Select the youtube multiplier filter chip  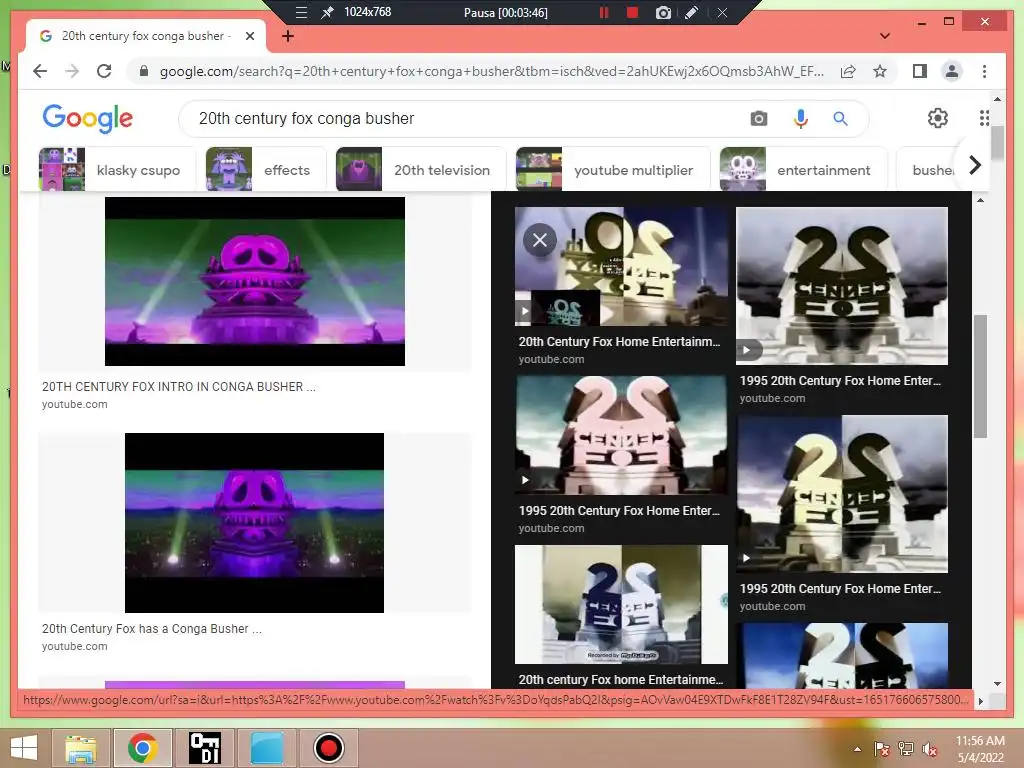click(613, 170)
